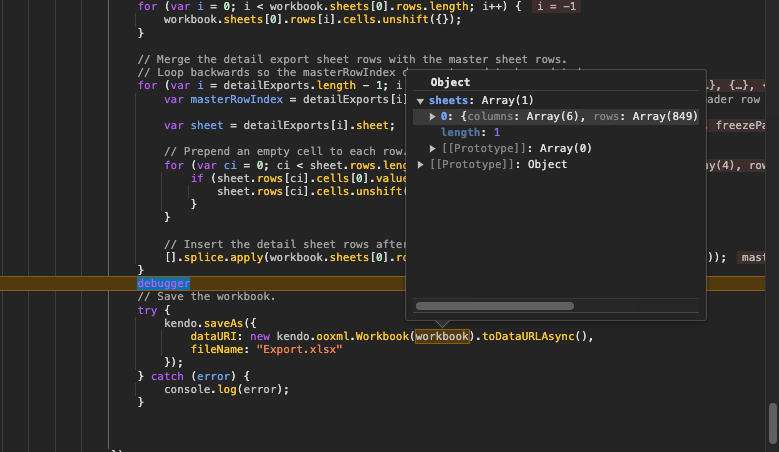Click the "Export.xlsx" string literal

point(299,349)
